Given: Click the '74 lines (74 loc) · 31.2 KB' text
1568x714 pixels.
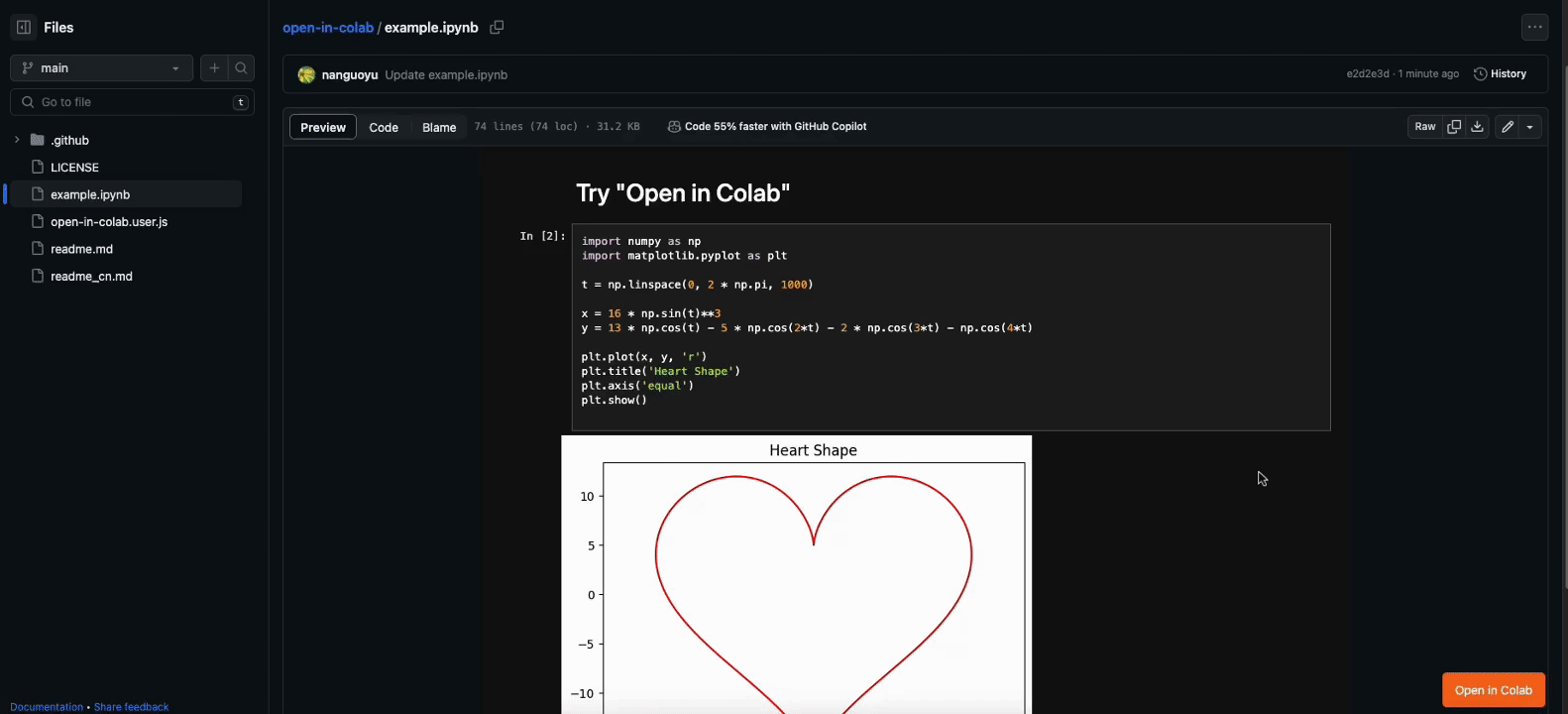Looking at the screenshot, I should point(557,127).
